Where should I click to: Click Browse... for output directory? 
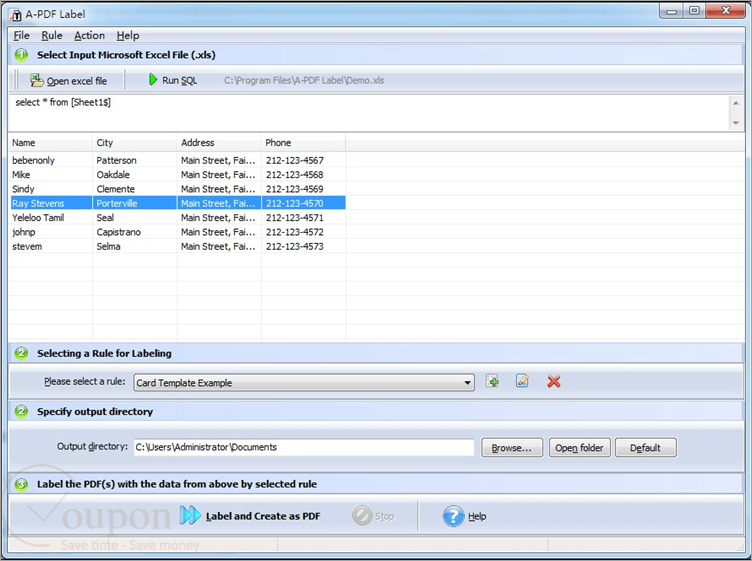pos(512,447)
